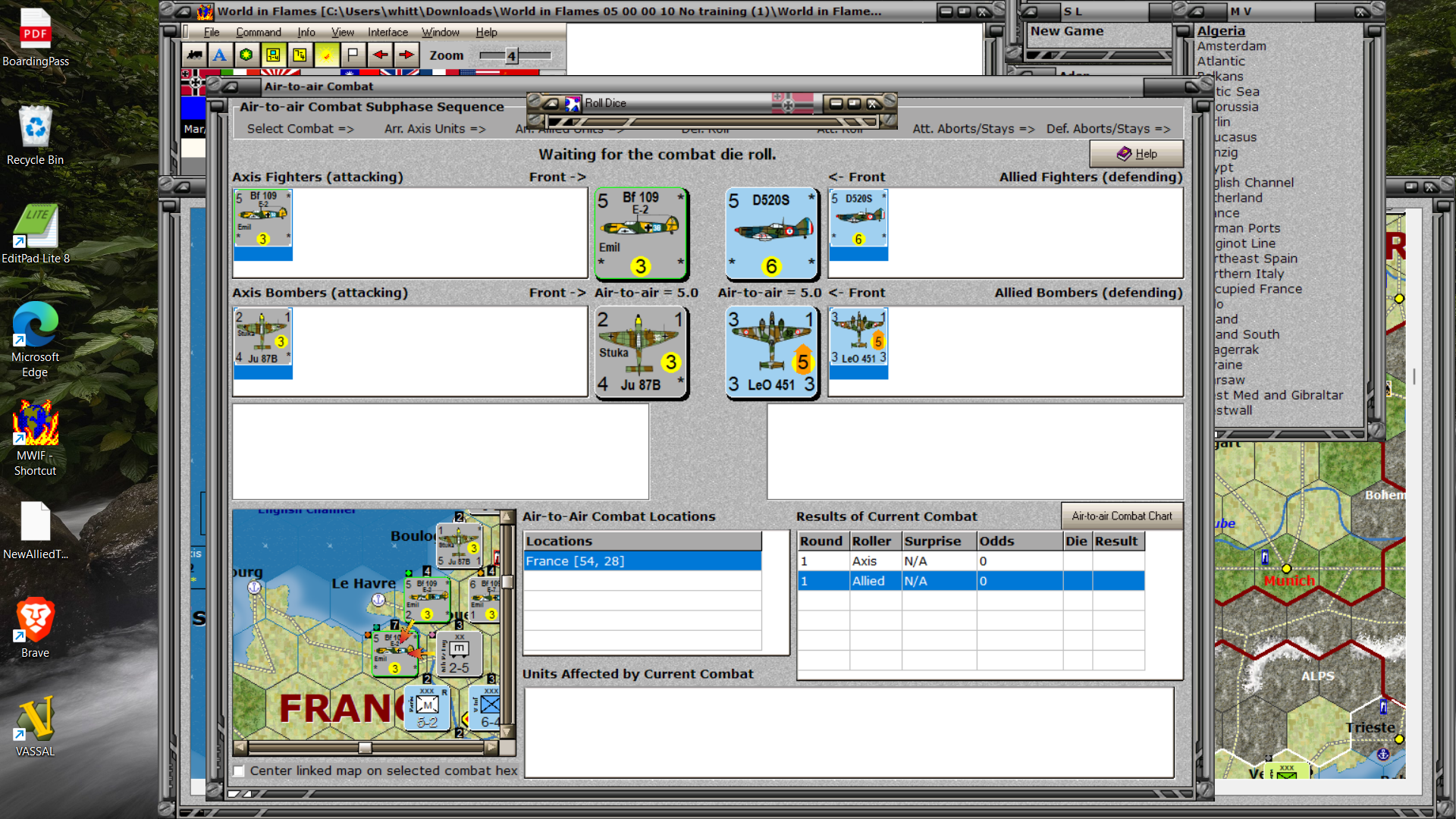Select the Allied row in combat results
The height and width of the screenshot is (819, 1456).
click(x=971, y=581)
